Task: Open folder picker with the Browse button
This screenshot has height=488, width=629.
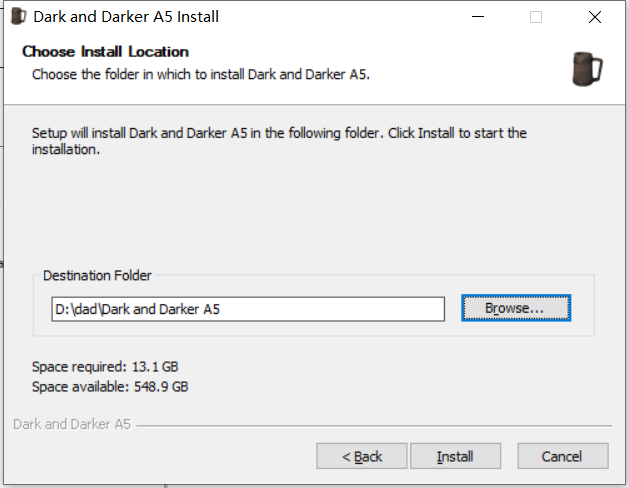Action: click(x=516, y=308)
